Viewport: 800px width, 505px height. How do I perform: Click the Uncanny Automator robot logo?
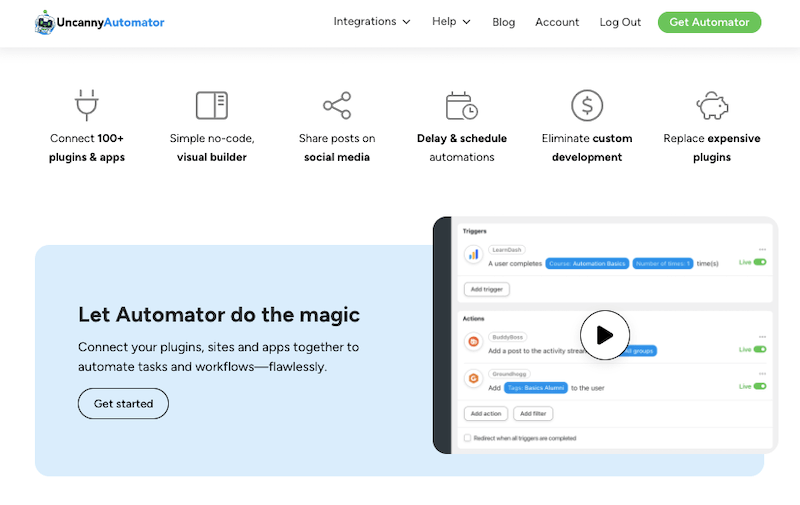click(x=44, y=22)
